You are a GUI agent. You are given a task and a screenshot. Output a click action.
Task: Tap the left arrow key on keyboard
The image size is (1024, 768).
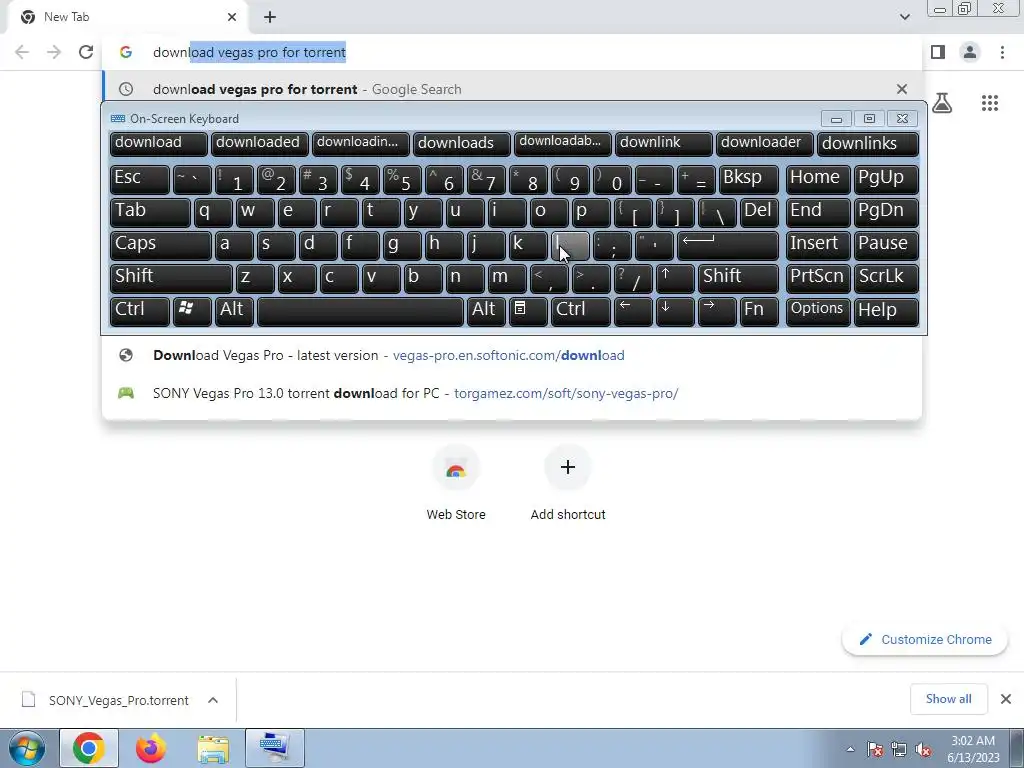(x=633, y=312)
